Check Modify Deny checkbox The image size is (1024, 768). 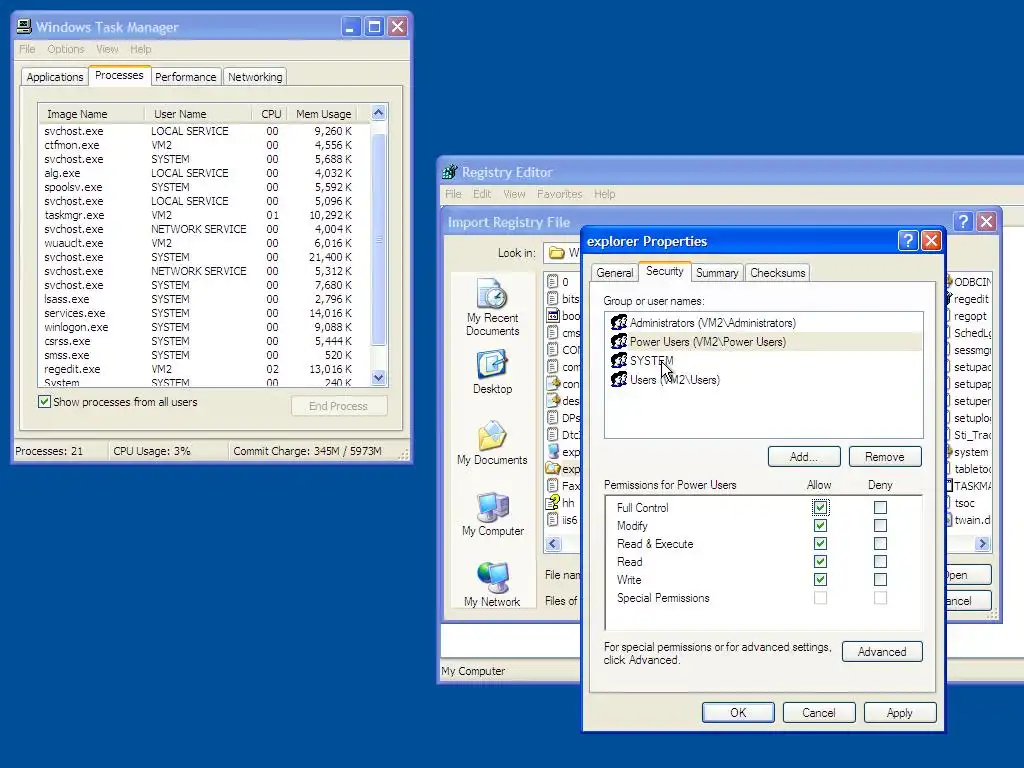tap(880, 526)
